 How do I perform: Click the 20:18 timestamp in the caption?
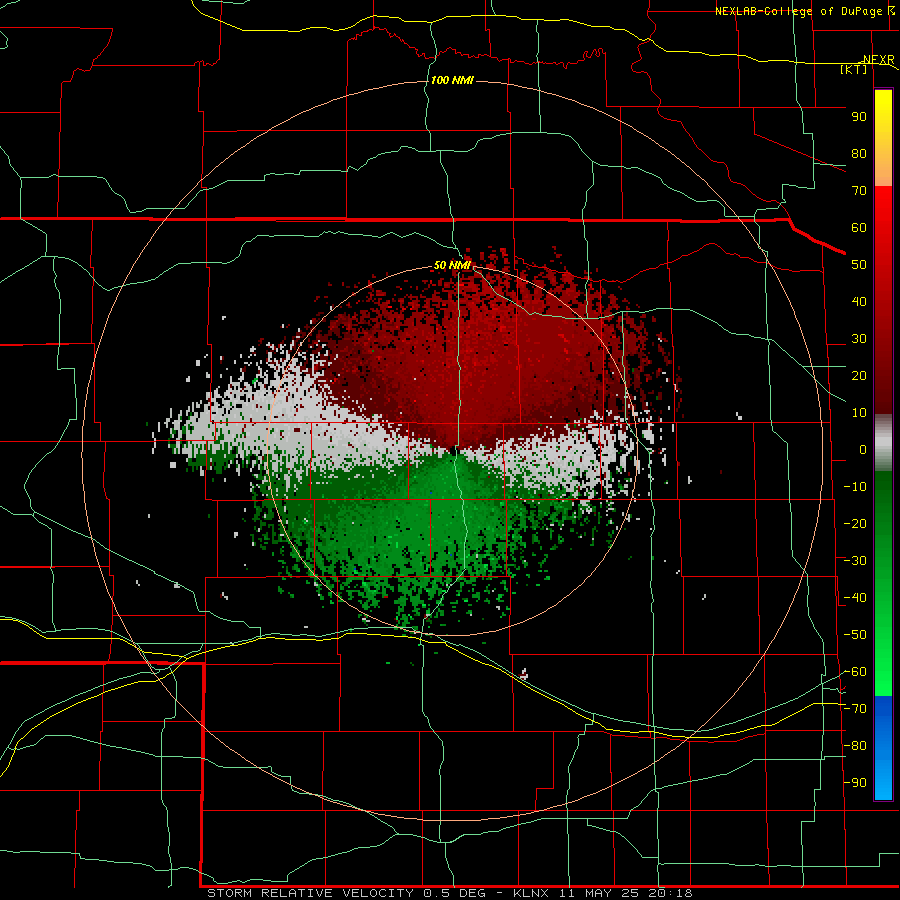(670, 893)
